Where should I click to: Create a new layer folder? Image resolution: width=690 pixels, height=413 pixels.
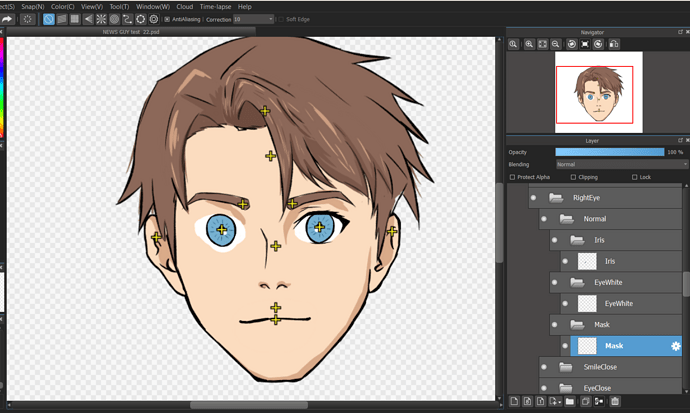coord(570,401)
